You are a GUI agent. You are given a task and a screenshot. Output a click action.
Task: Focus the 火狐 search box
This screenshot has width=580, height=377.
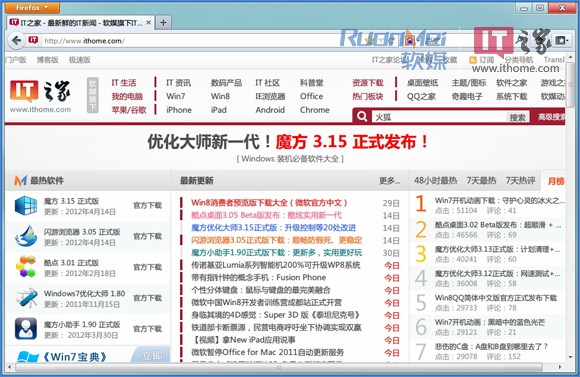click(438, 117)
